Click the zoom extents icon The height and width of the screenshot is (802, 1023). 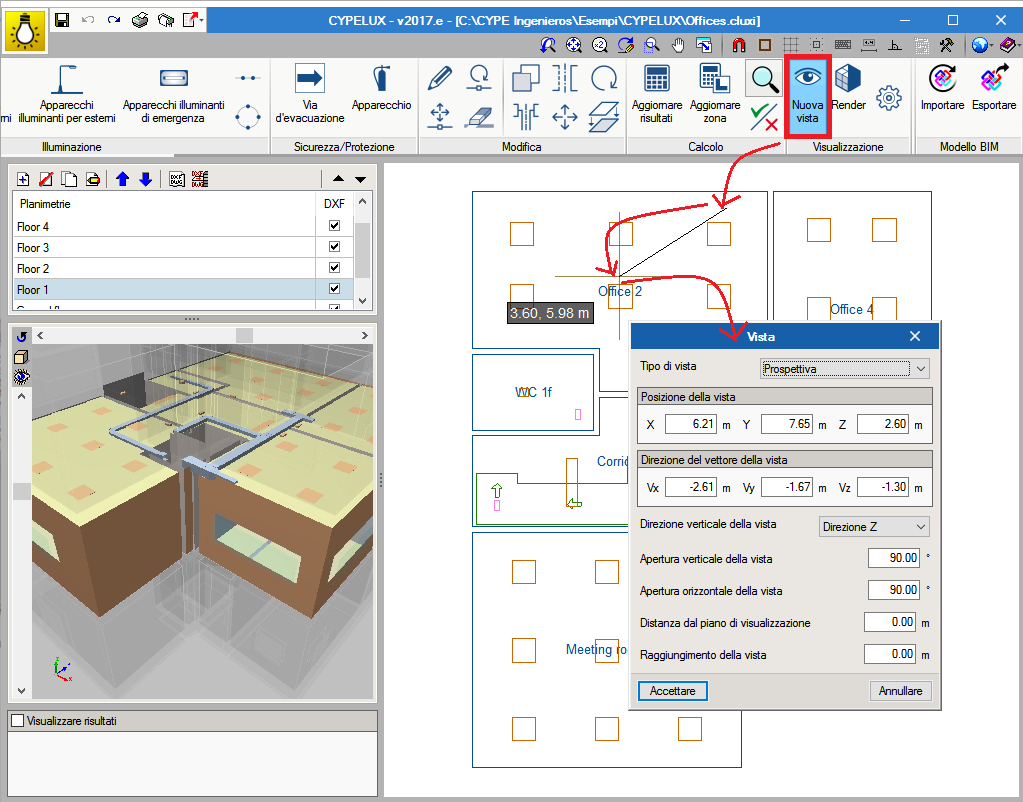pyautogui.click(x=573, y=45)
